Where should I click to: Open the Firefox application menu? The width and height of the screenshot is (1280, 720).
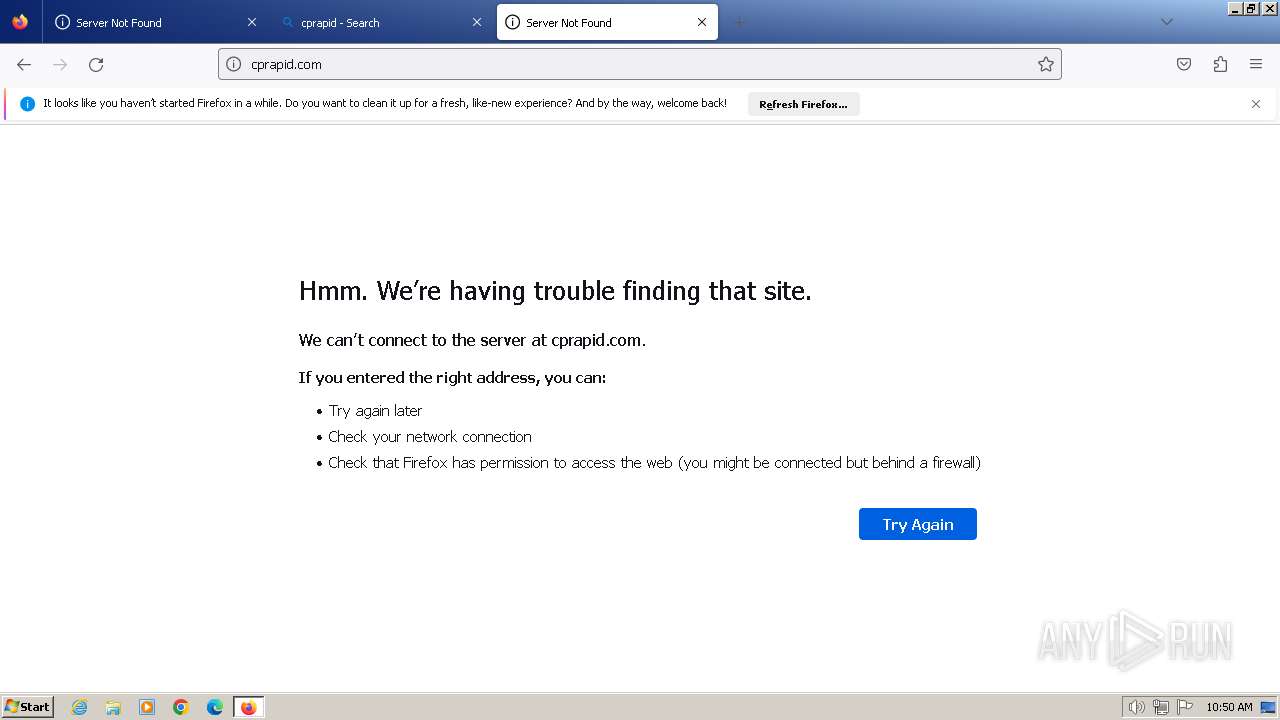(x=1256, y=64)
